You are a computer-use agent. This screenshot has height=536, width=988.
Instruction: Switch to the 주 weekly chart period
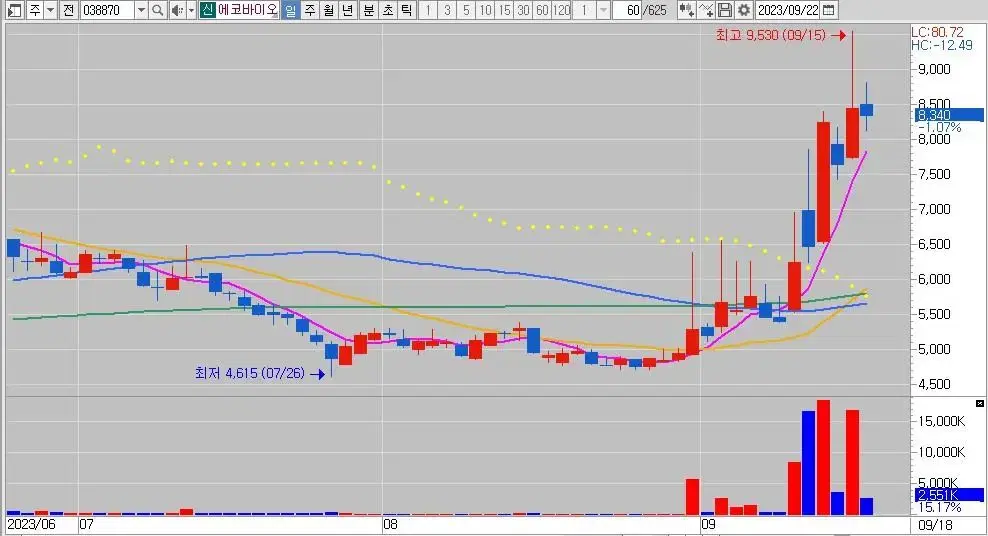pos(310,10)
